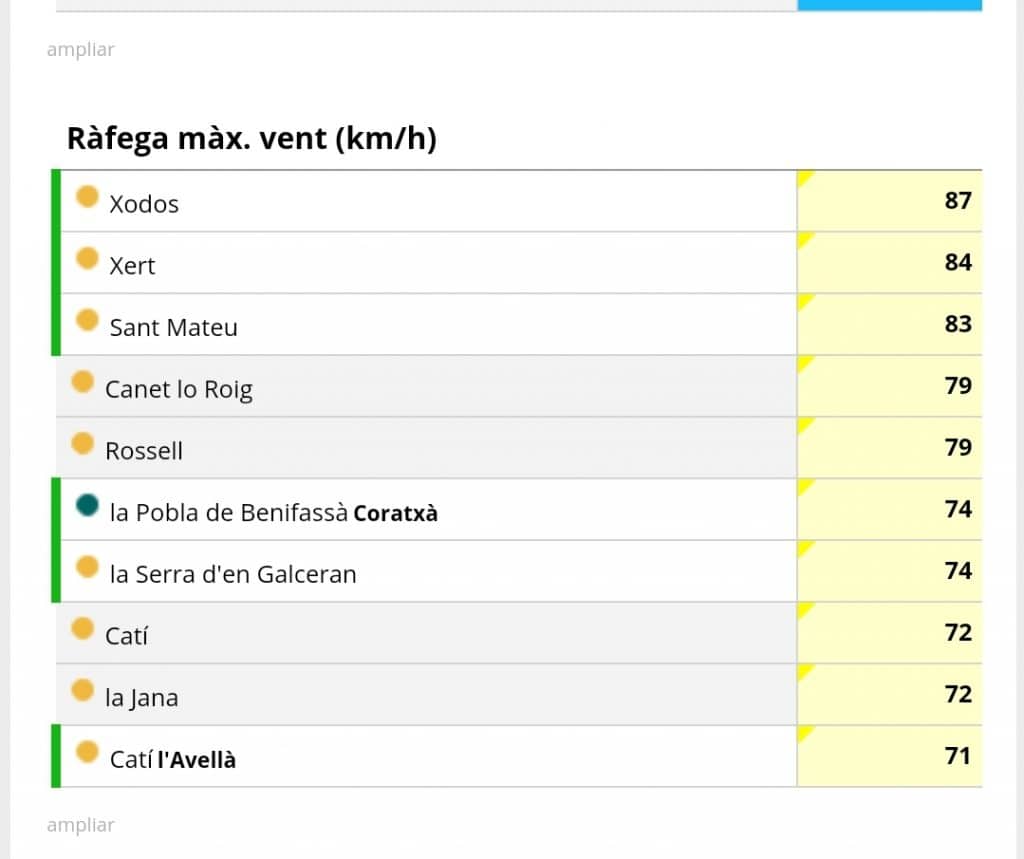Select the Coratxà station name

395,513
